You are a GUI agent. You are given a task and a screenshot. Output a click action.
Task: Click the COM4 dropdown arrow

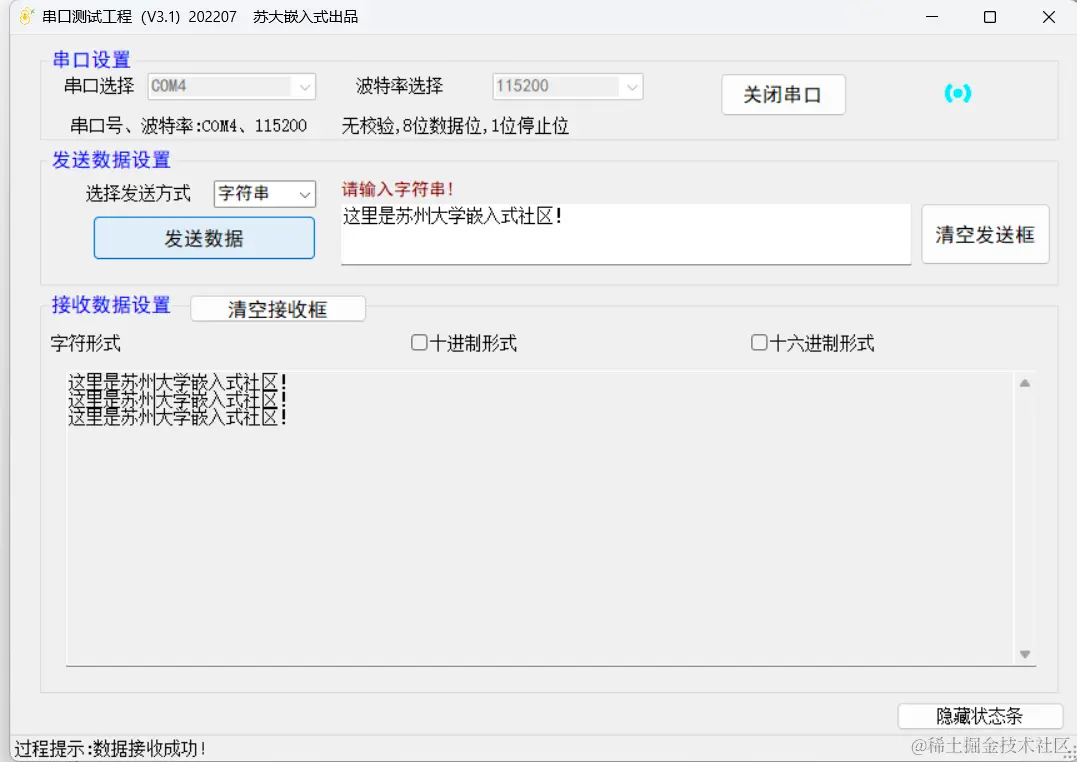304,87
